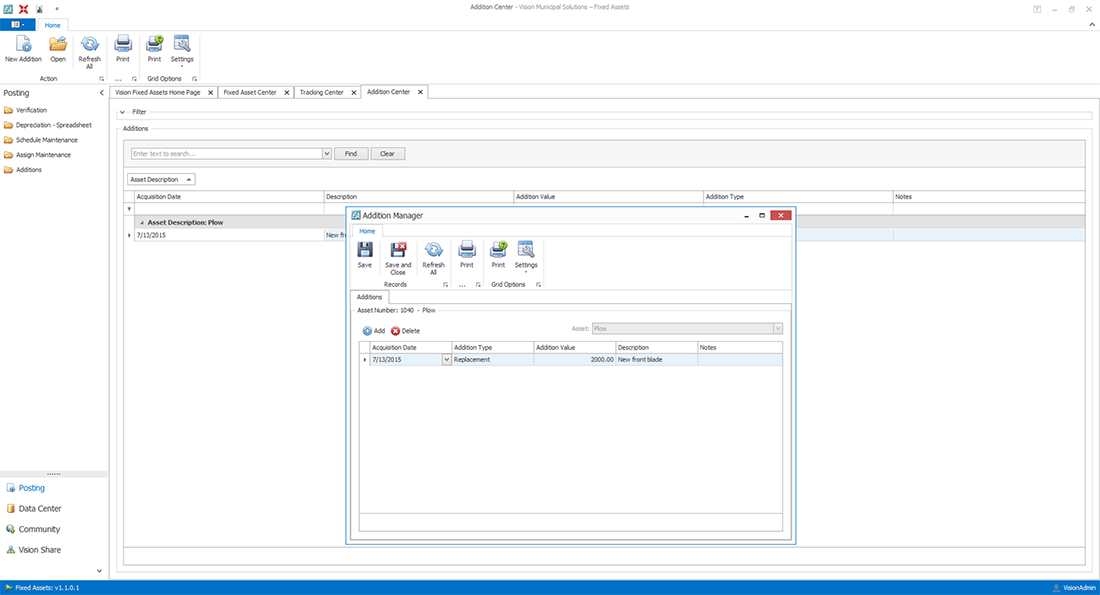1100x595 pixels.
Task: Open the Records group dialog launcher
Action: pyautogui.click(x=445, y=285)
